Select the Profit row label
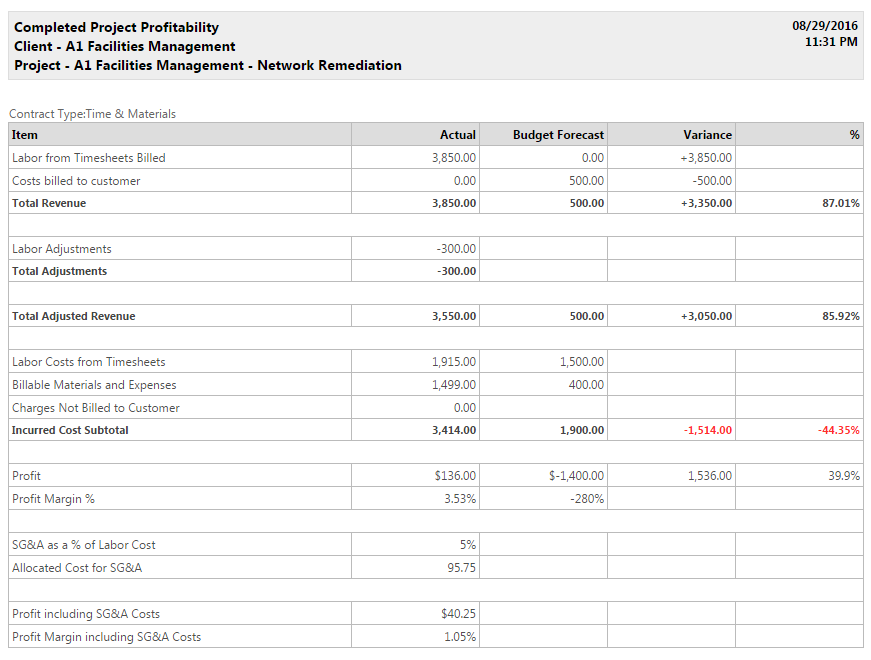 pos(27,476)
